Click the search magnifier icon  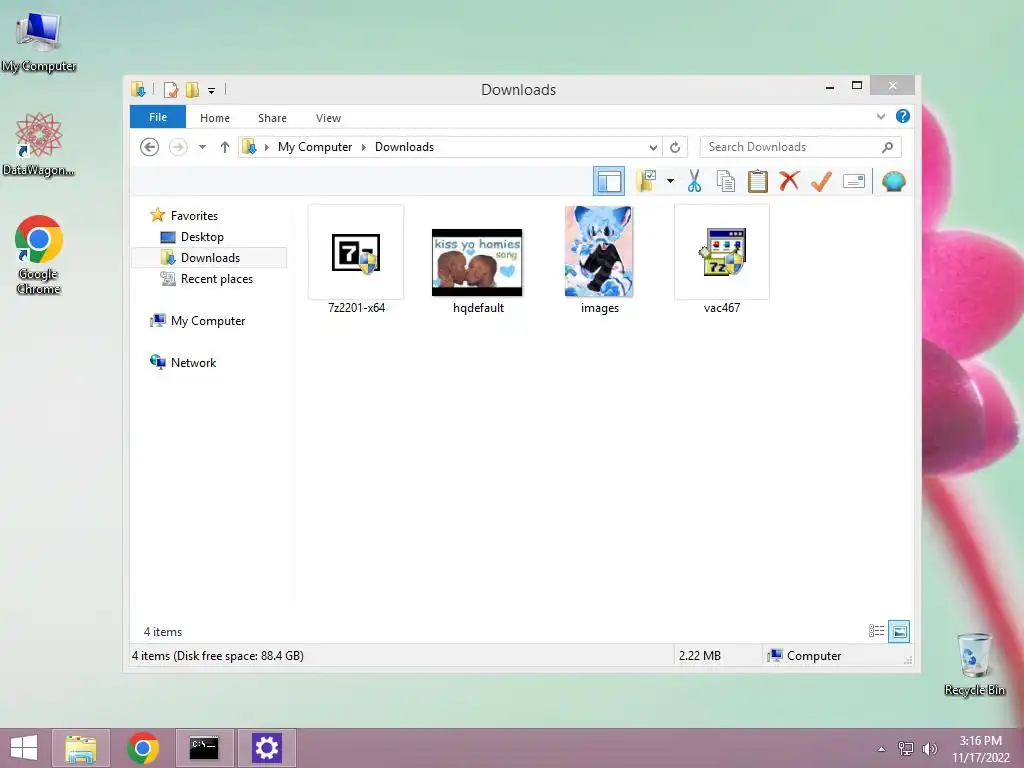(x=888, y=147)
